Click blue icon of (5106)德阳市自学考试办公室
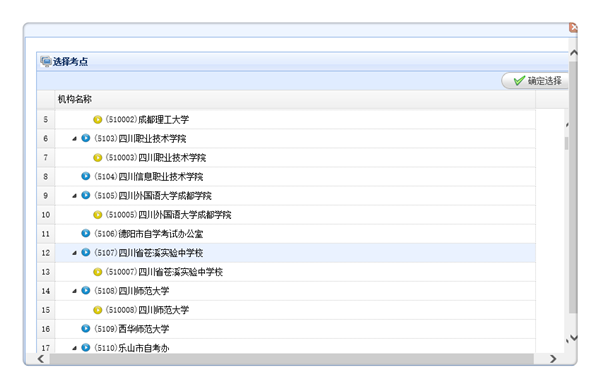 point(86,233)
